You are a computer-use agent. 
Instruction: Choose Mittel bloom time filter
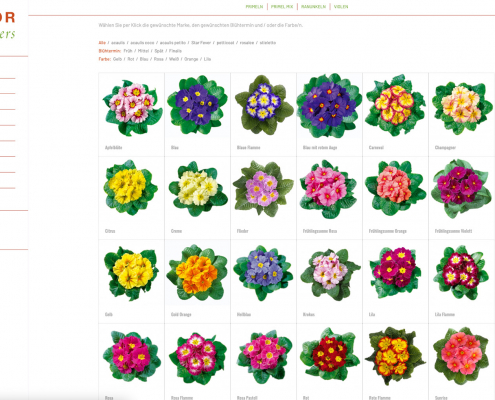[143, 51]
